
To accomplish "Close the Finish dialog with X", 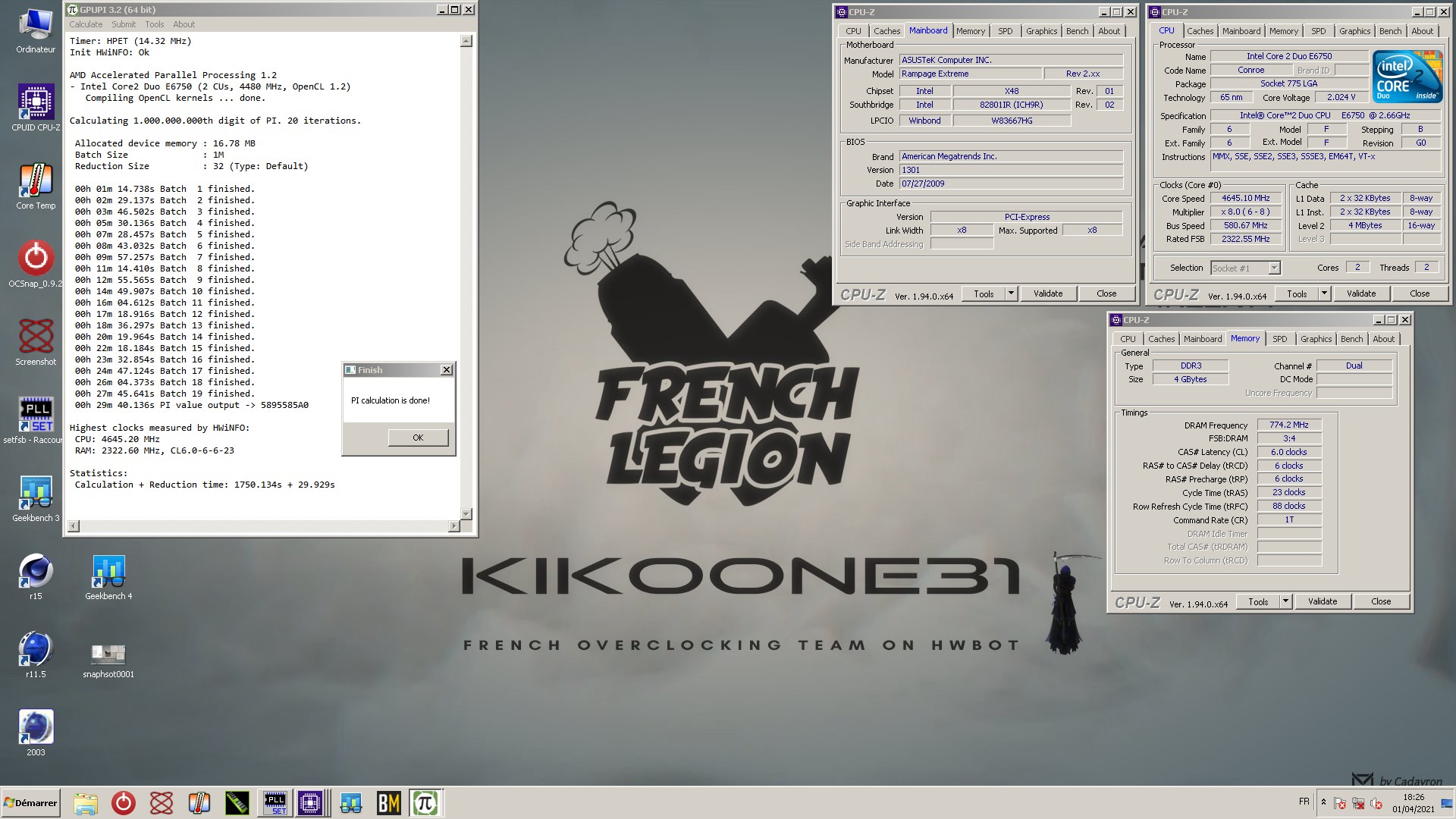I will [447, 370].
